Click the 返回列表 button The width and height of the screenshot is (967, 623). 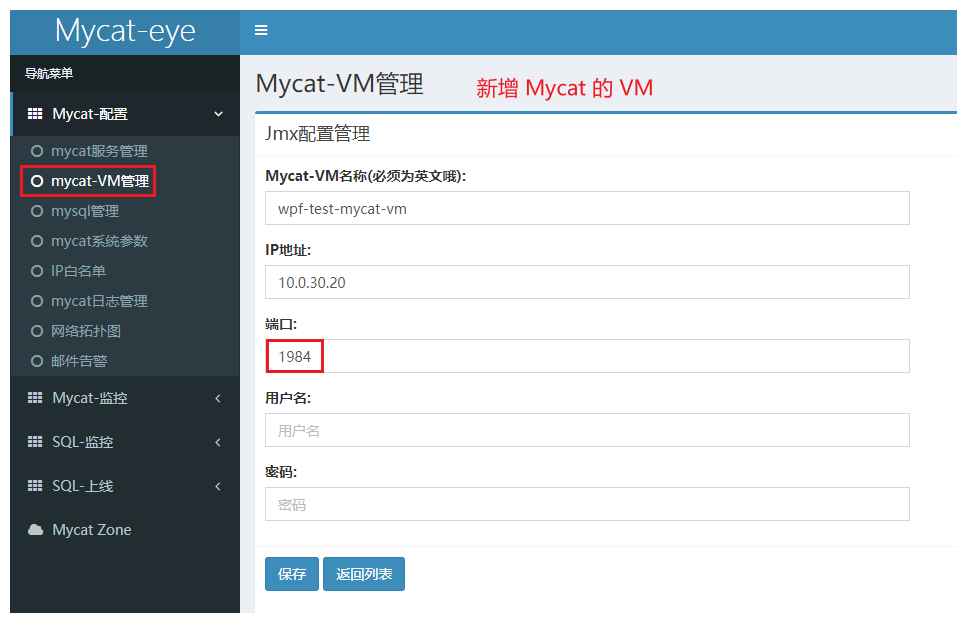coord(363,574)
